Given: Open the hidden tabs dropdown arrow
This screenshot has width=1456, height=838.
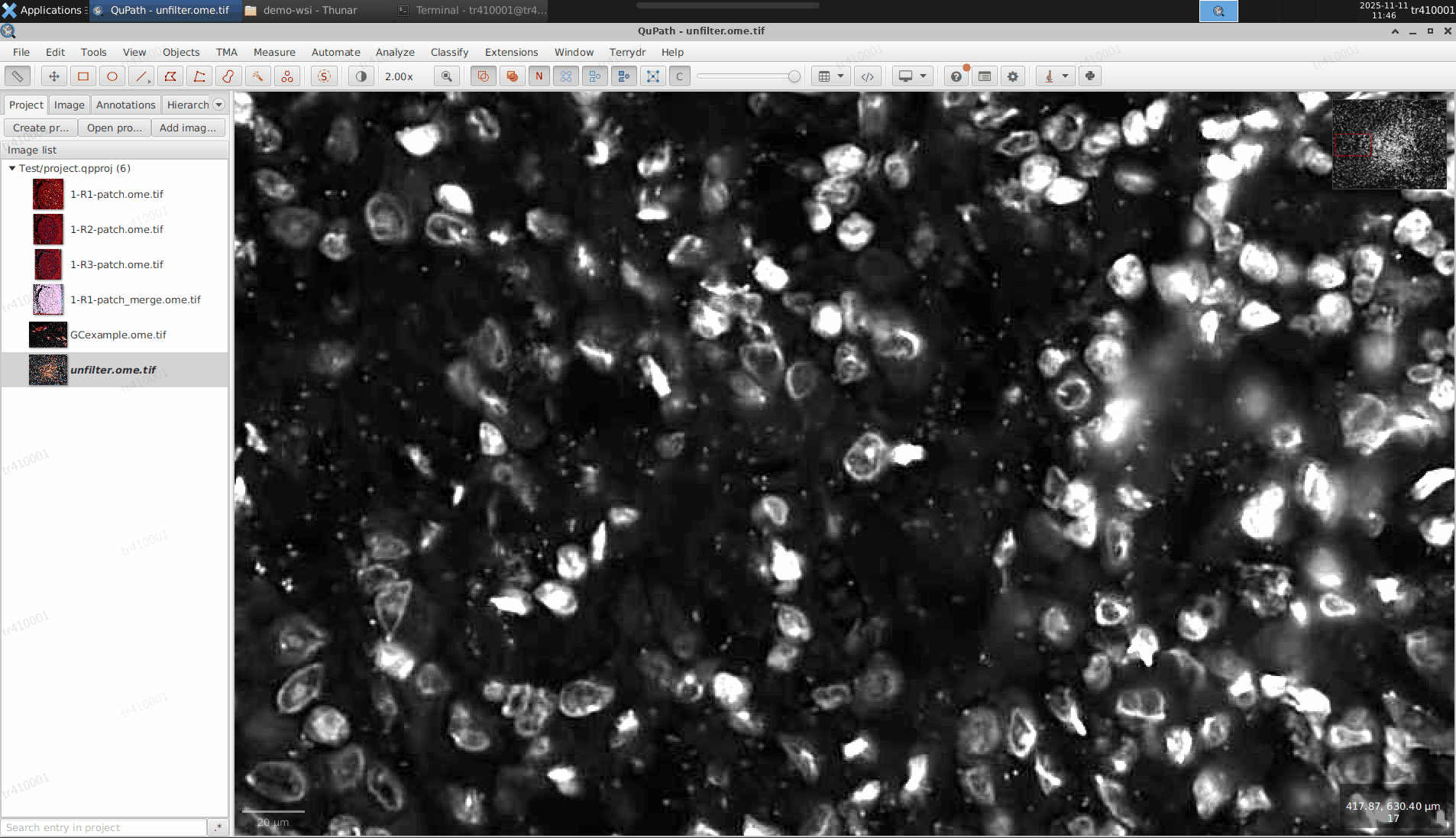Looking at the screenshot, I should [x=219, y=105].
